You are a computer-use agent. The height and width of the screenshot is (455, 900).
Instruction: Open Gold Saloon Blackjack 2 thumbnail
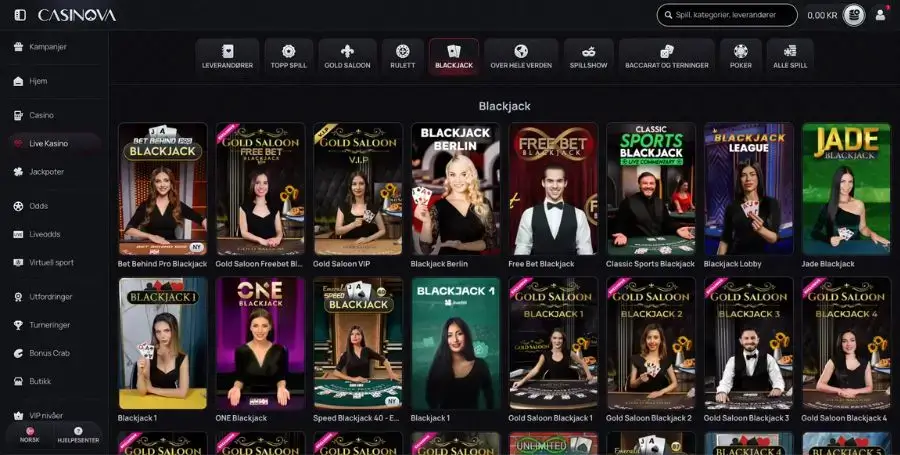[x=651, y=343]
